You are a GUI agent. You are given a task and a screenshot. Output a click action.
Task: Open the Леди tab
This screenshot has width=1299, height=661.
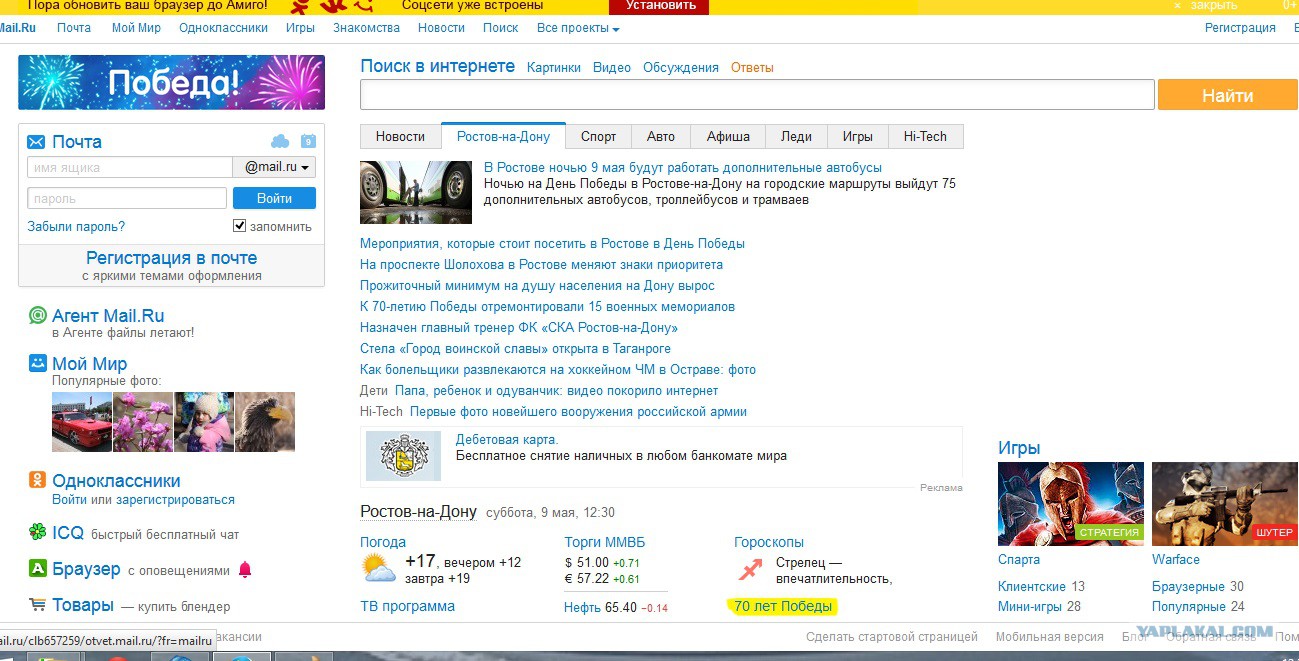(x=796, y=136)
